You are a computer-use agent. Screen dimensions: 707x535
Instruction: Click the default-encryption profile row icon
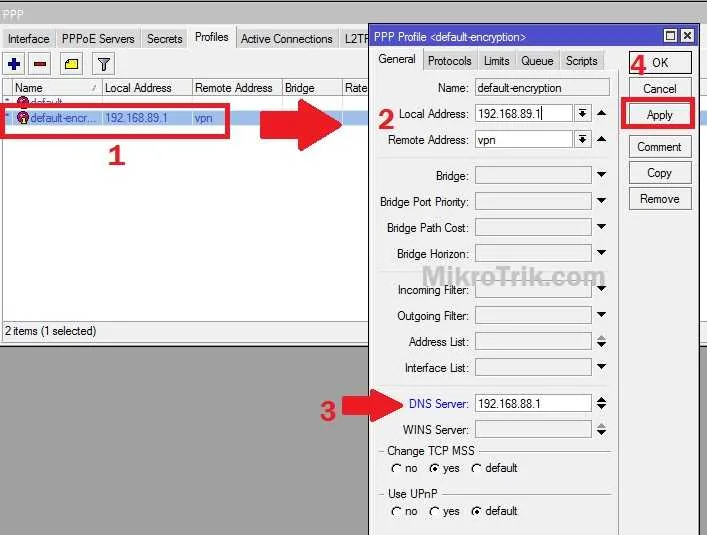(x=22, y=118)
